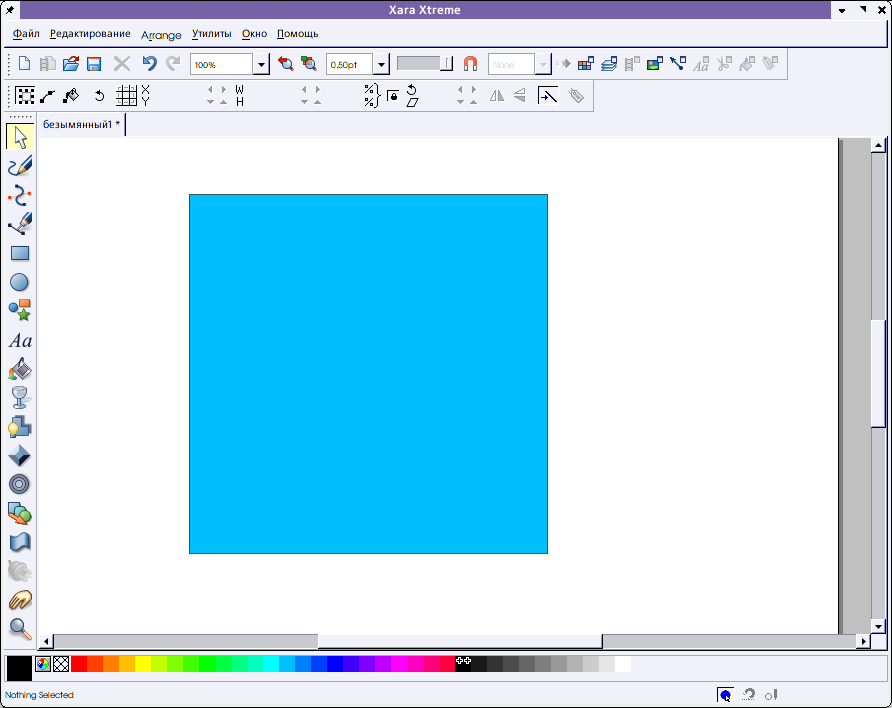Expand the 100% zoom level dropdown
892x708 pixels.
[261, 65]
